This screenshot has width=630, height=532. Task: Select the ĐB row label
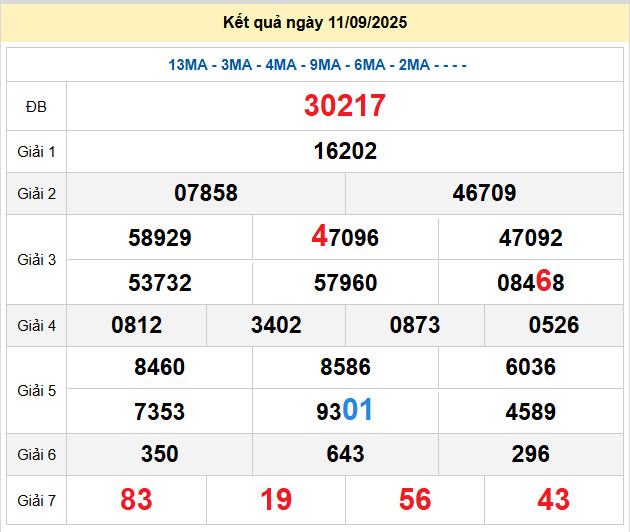coord(36,107)
